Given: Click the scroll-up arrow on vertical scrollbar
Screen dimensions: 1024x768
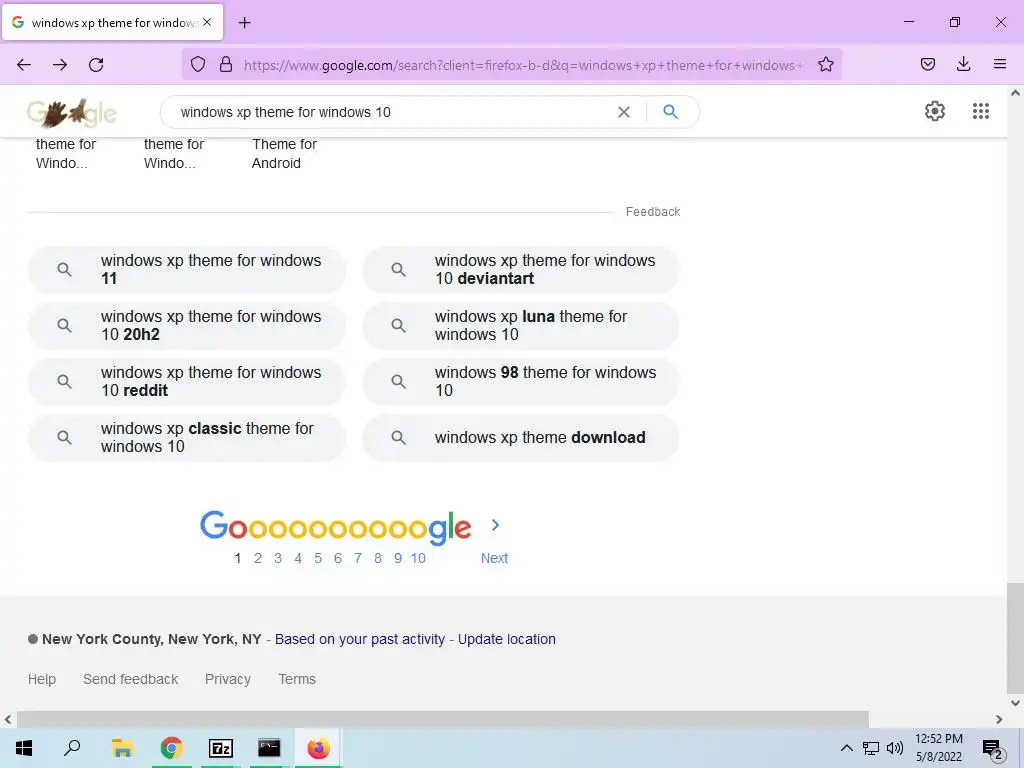Looking at the screenshot, I should tap(1015, 93).
